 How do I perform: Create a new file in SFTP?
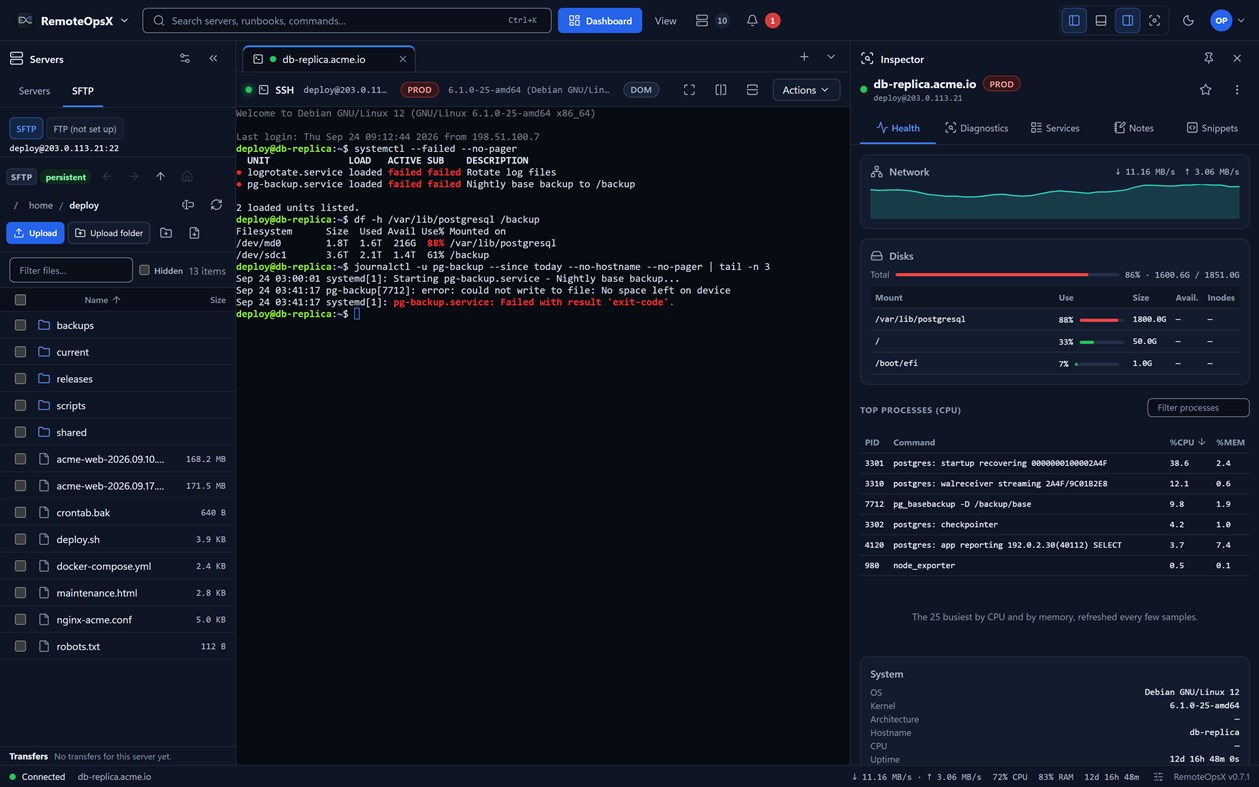pyautogui.click(x=194, y=233)
